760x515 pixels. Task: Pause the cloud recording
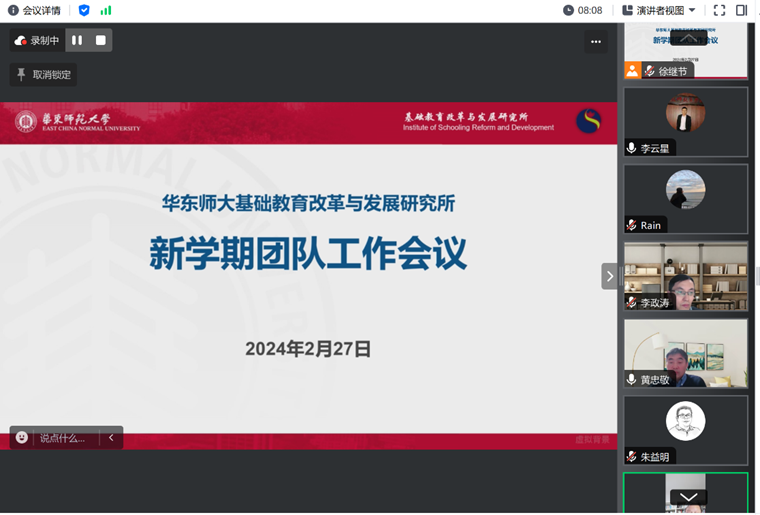77,40
